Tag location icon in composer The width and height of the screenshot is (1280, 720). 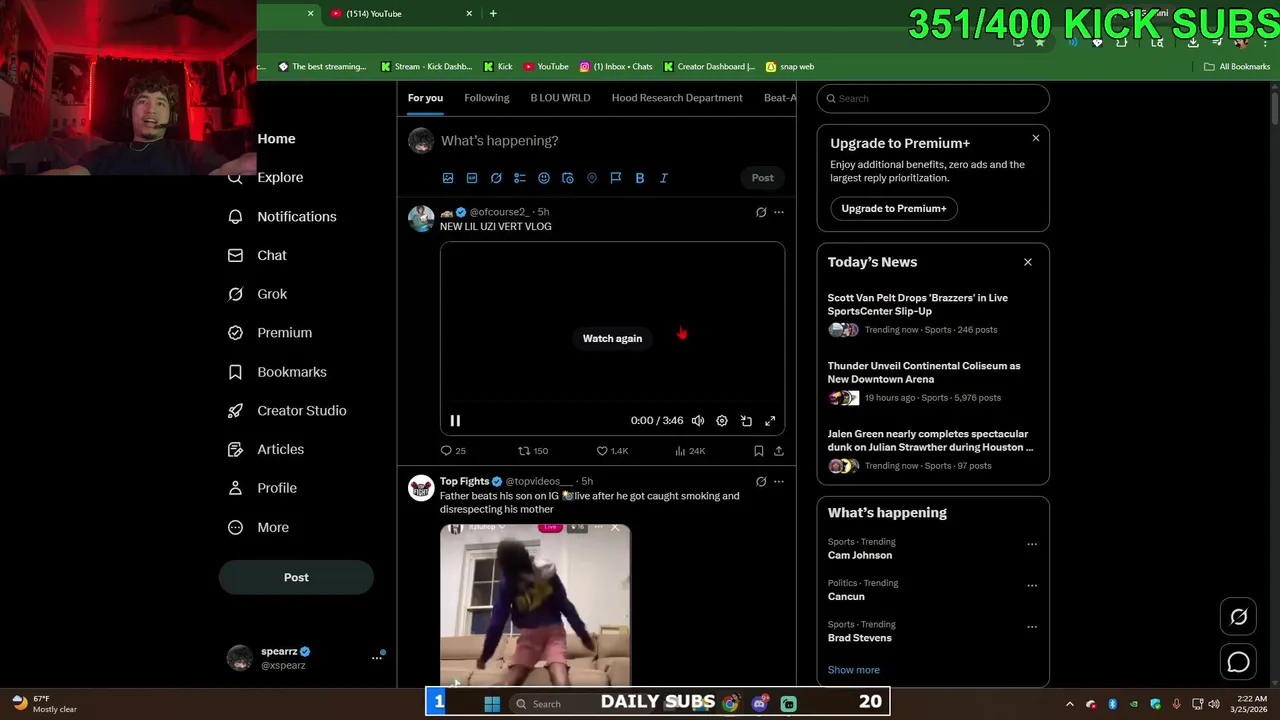[592, 178]
